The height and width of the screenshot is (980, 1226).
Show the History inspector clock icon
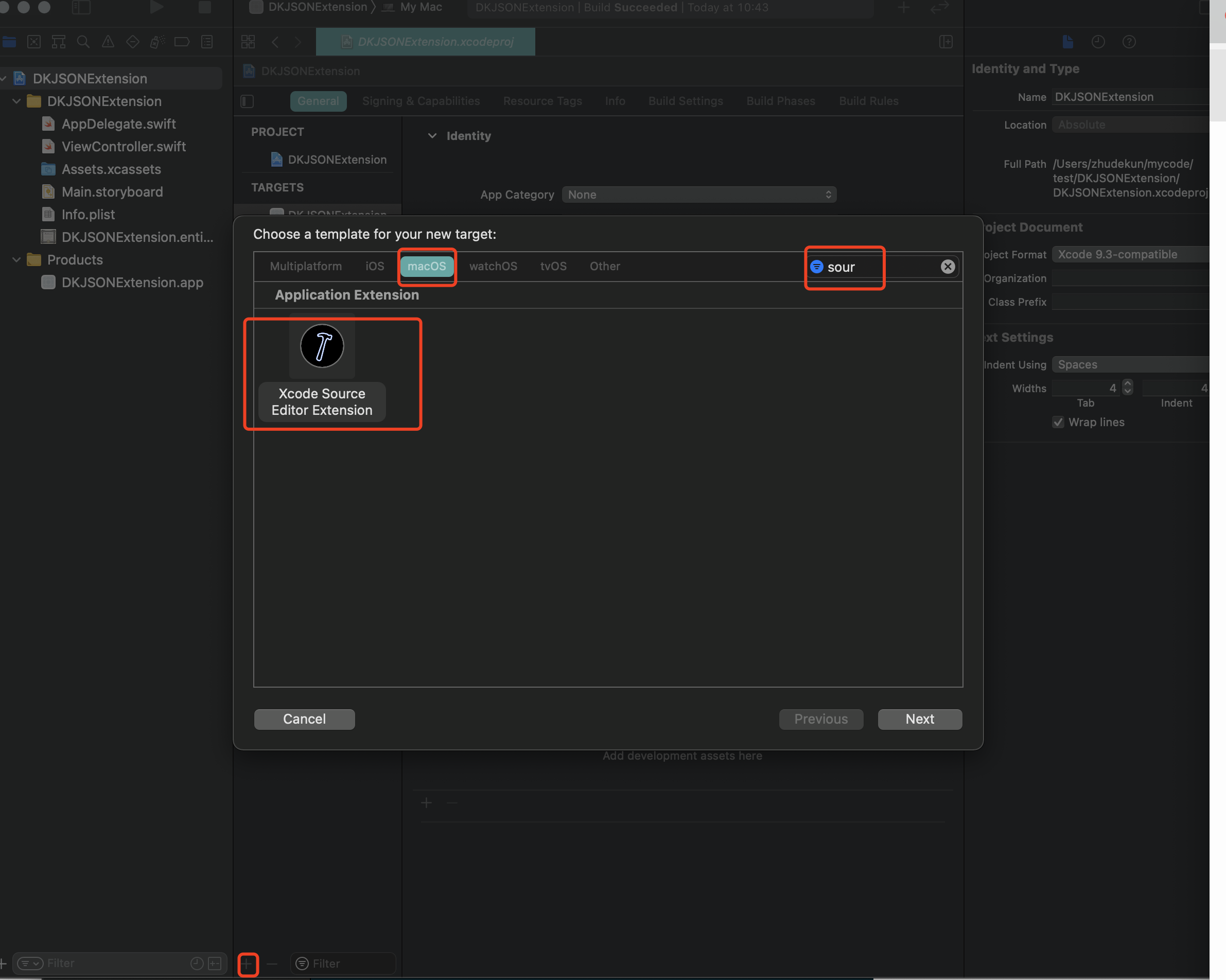[1098, 42]
